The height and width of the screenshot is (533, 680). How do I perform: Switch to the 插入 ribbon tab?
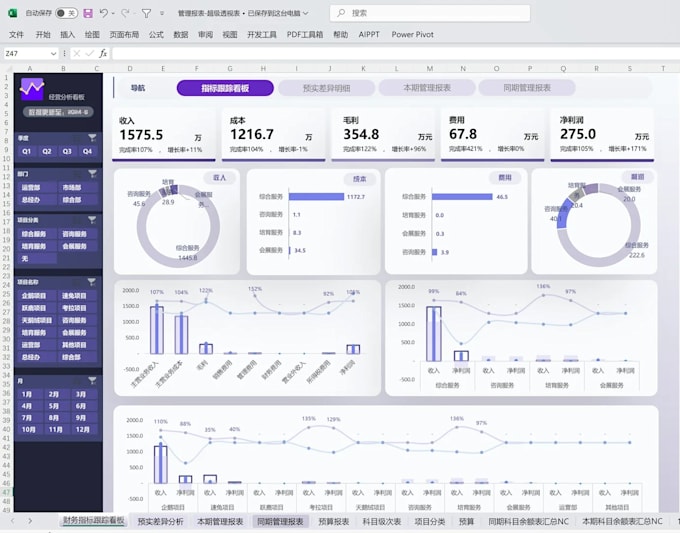click(67, 34)
